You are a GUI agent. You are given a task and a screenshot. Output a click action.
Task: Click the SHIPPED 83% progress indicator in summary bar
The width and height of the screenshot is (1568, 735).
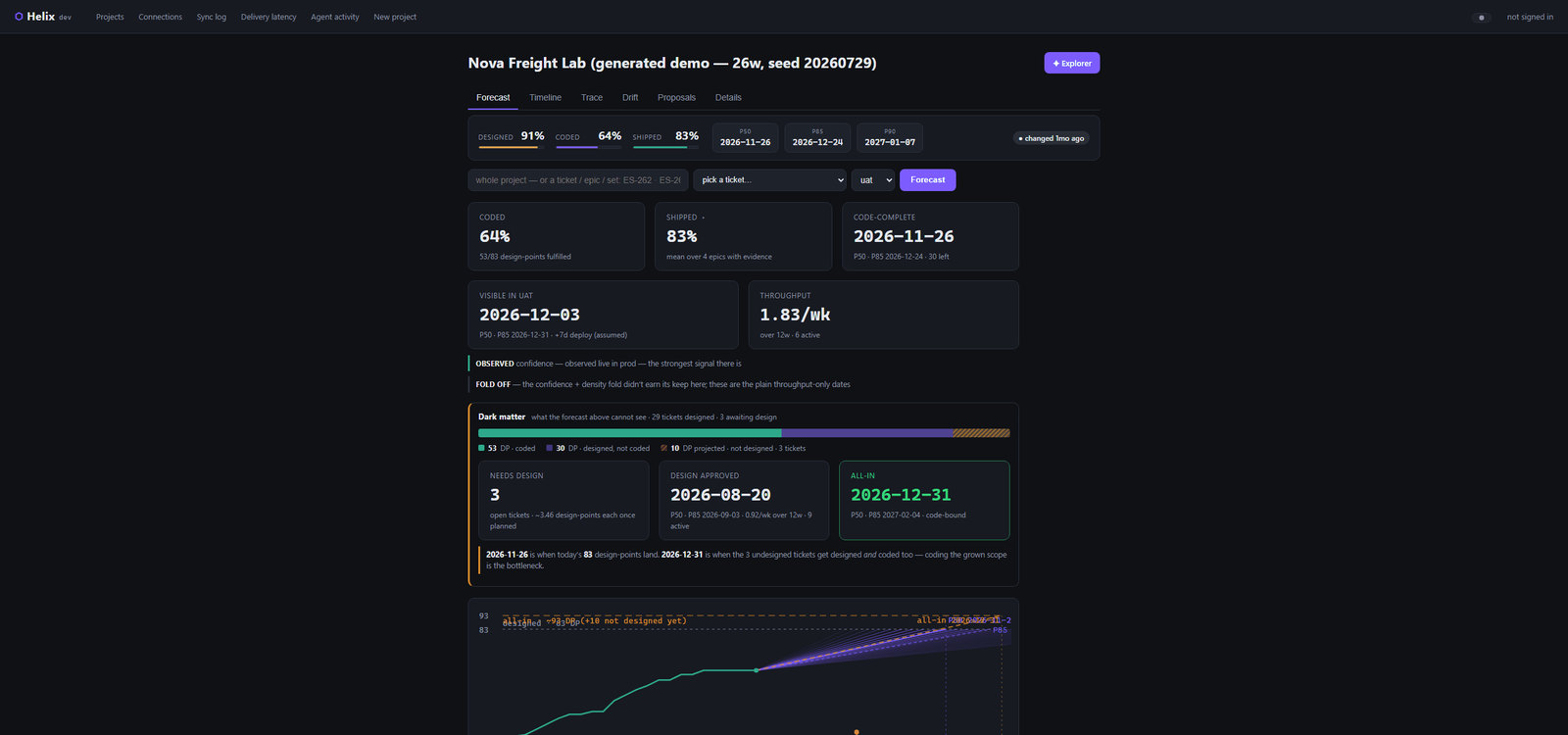pos(665,137)
